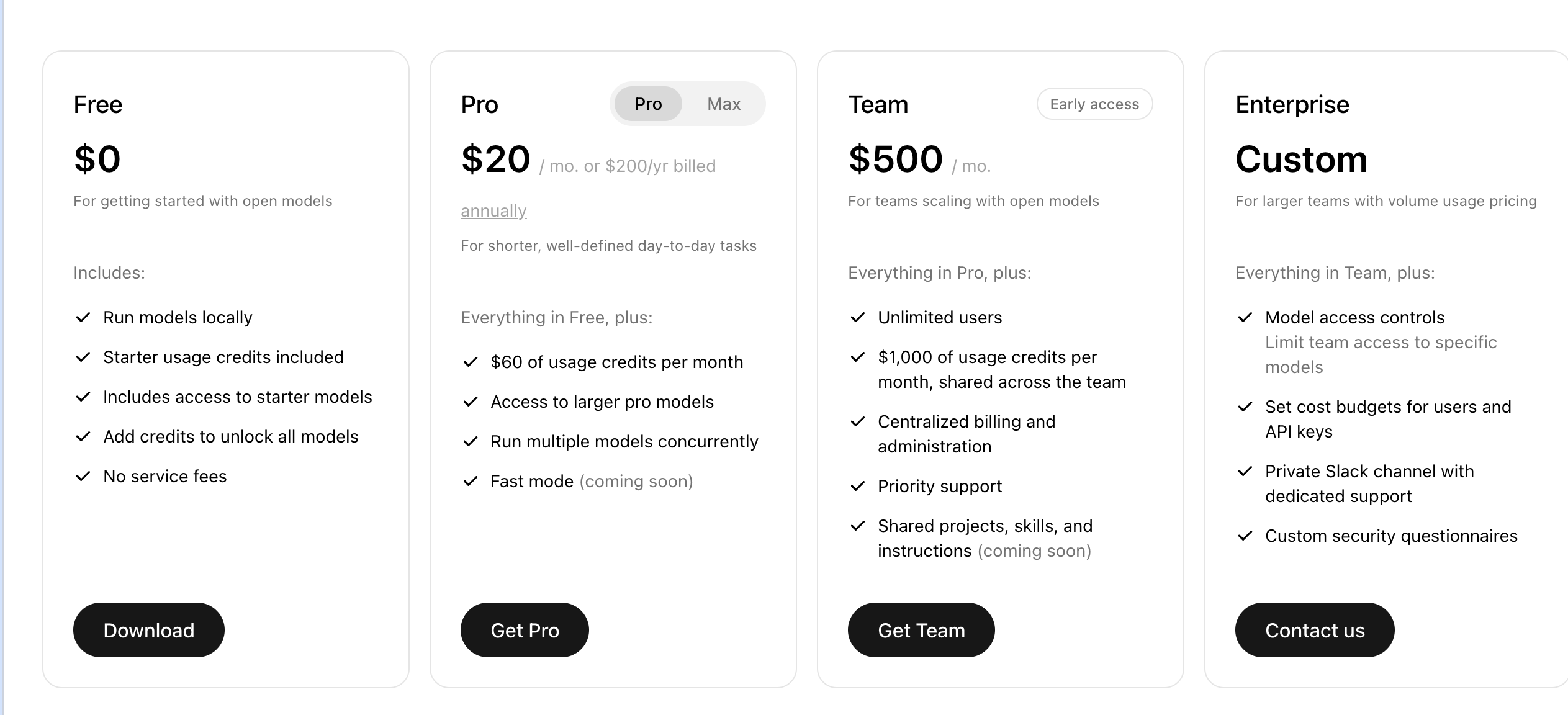Click the Get Team button
This screenshot has width=1568, height=715.
point(921,630)
